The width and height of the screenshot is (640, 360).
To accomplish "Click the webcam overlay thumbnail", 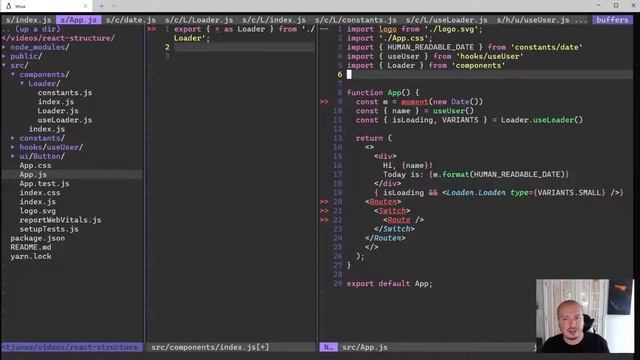I will tap(584, 316).
